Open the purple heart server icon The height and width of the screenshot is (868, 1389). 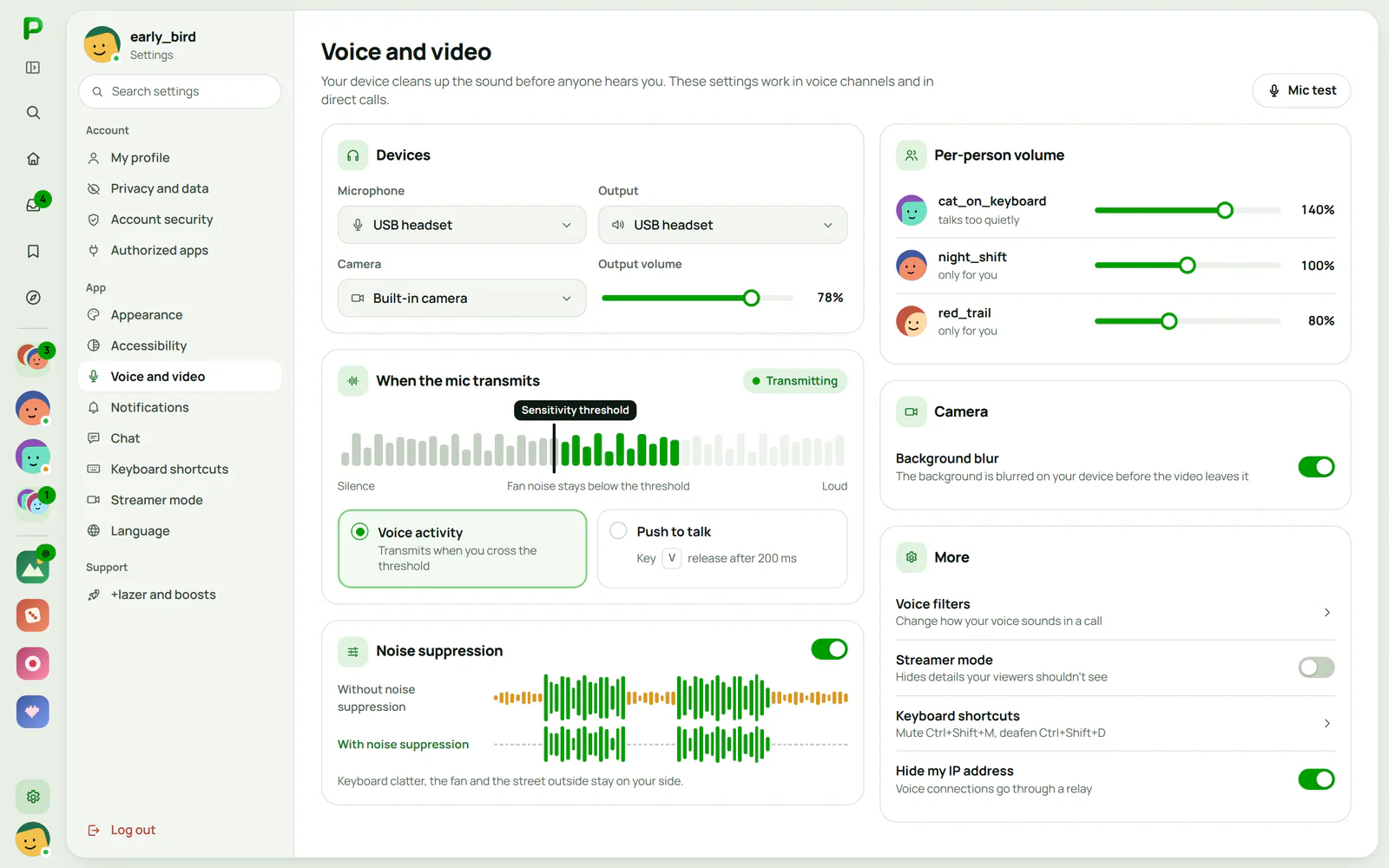(x=33, y=712)
